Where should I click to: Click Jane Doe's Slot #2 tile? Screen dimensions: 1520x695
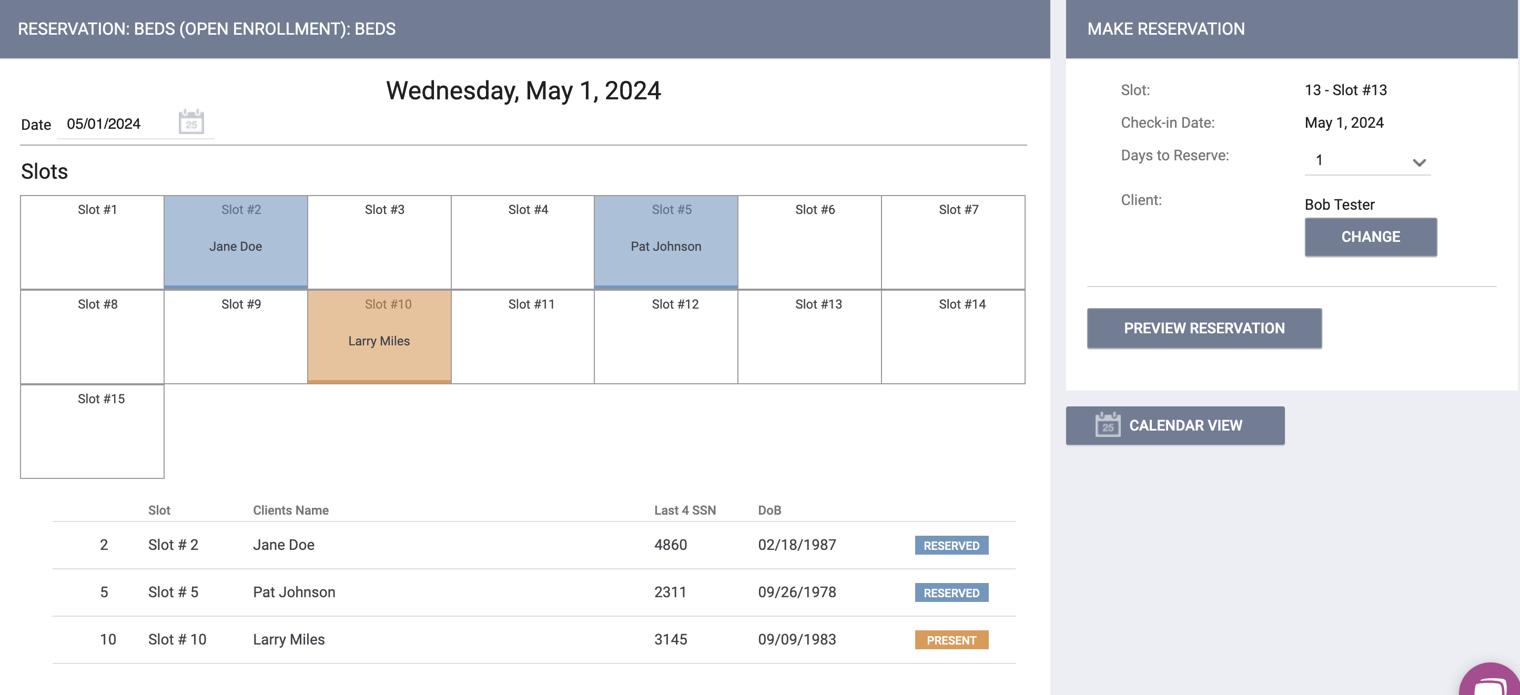[x=235, y=242]
